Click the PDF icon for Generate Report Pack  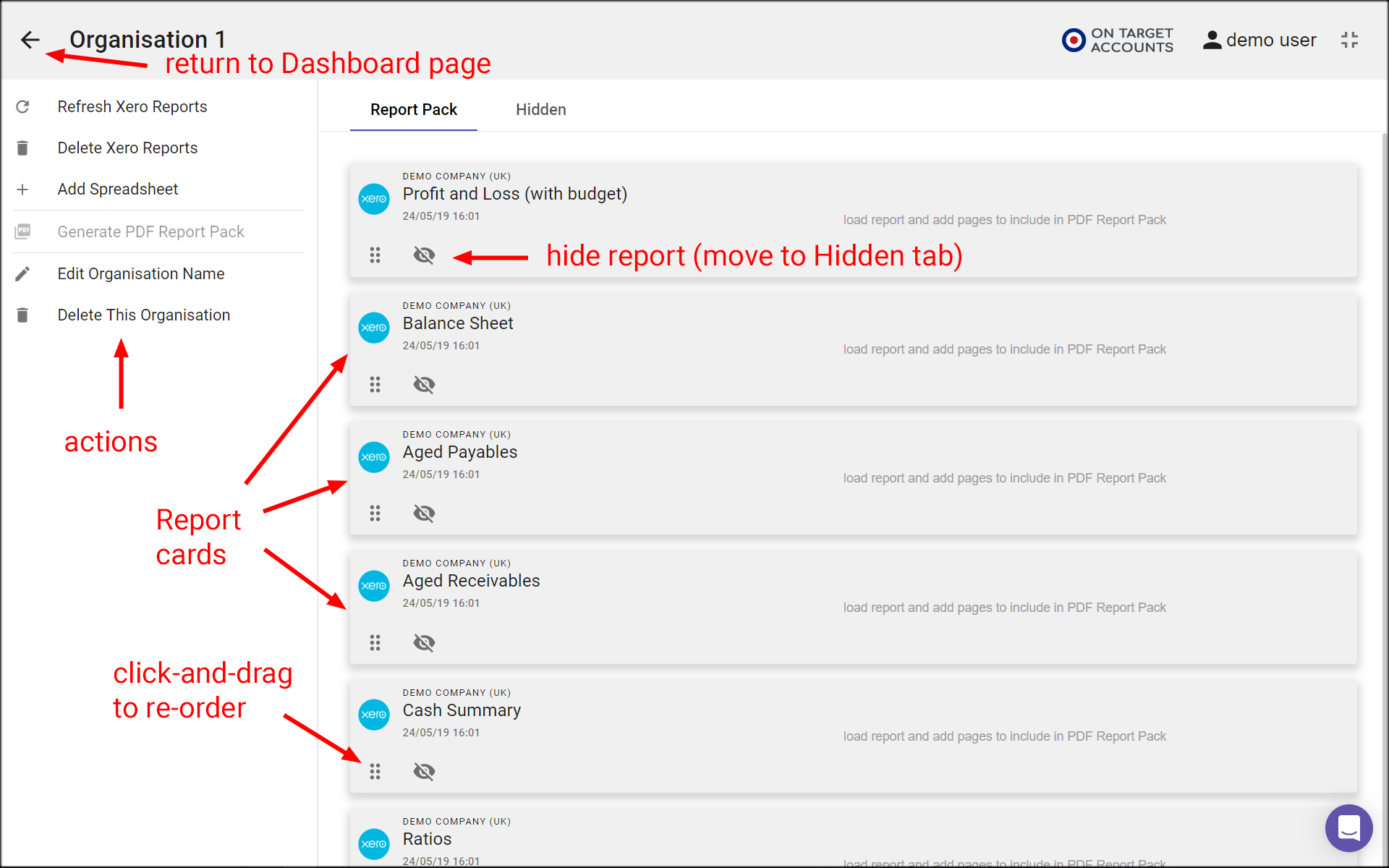(x=22, y=231)
